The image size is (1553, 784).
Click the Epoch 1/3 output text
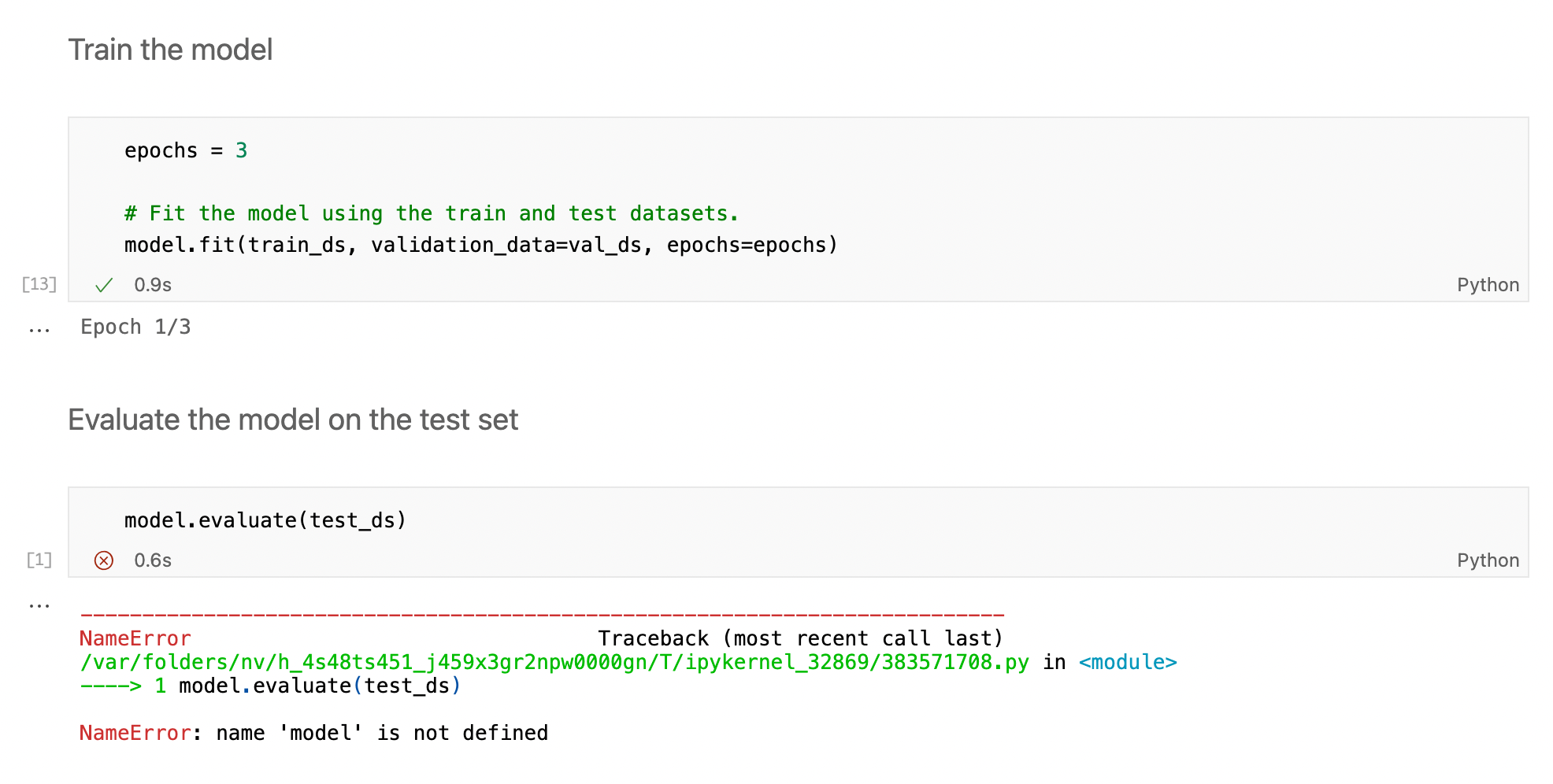click(x=135, y=327)
